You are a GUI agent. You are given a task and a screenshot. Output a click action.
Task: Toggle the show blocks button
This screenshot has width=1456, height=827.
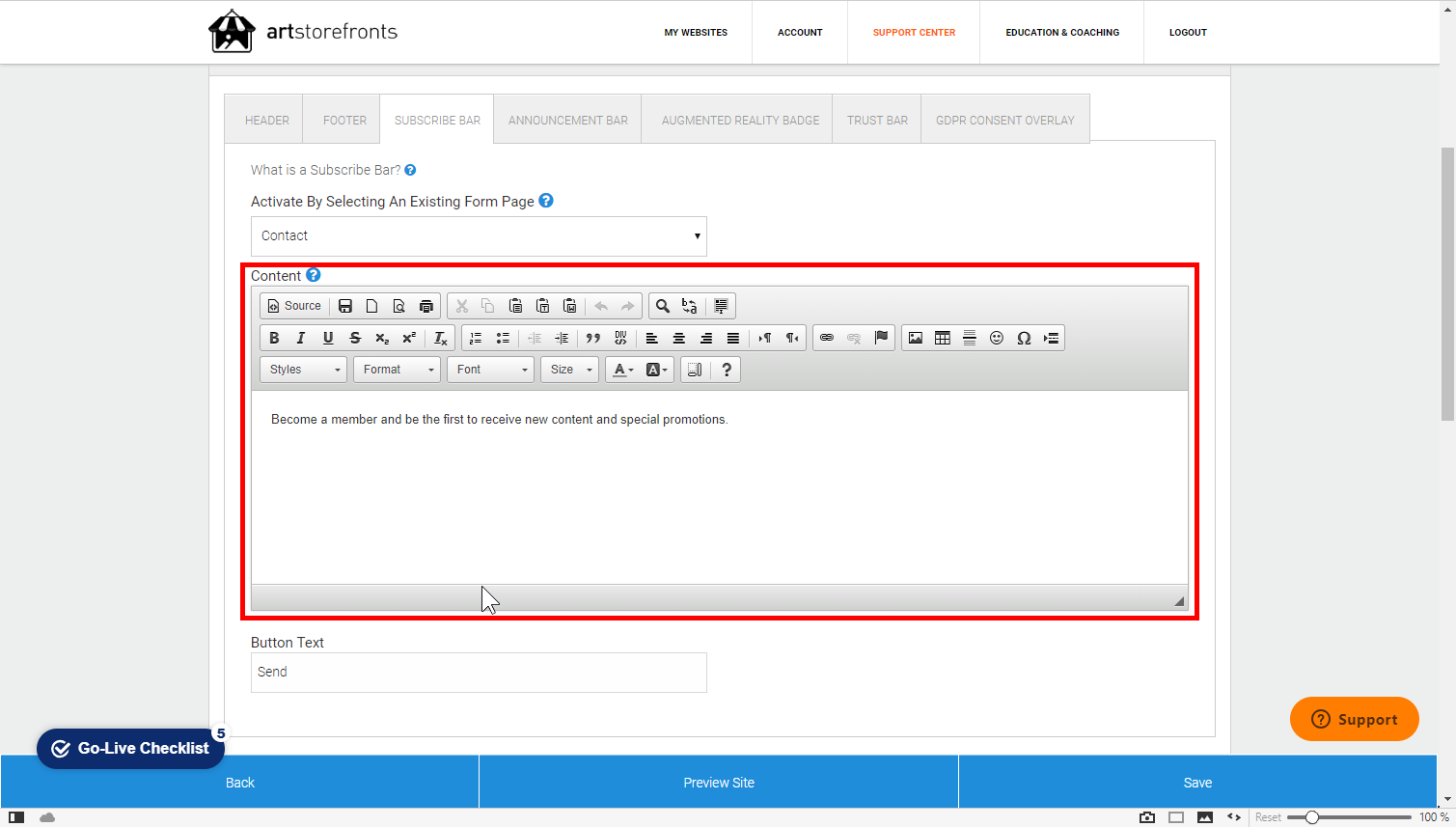point(695,370)
